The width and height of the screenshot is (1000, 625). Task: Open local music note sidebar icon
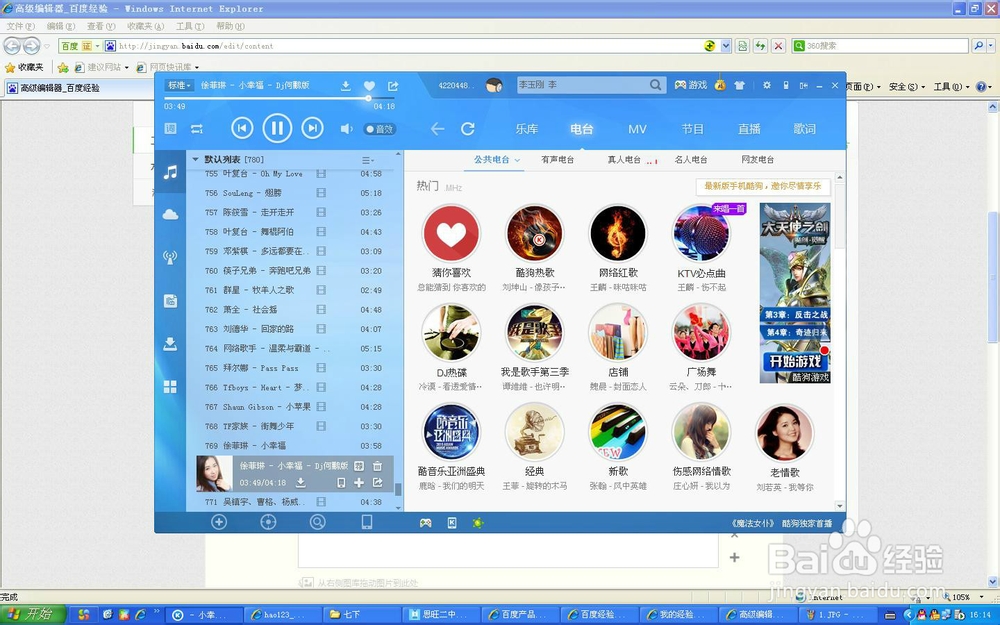point(170,172)
